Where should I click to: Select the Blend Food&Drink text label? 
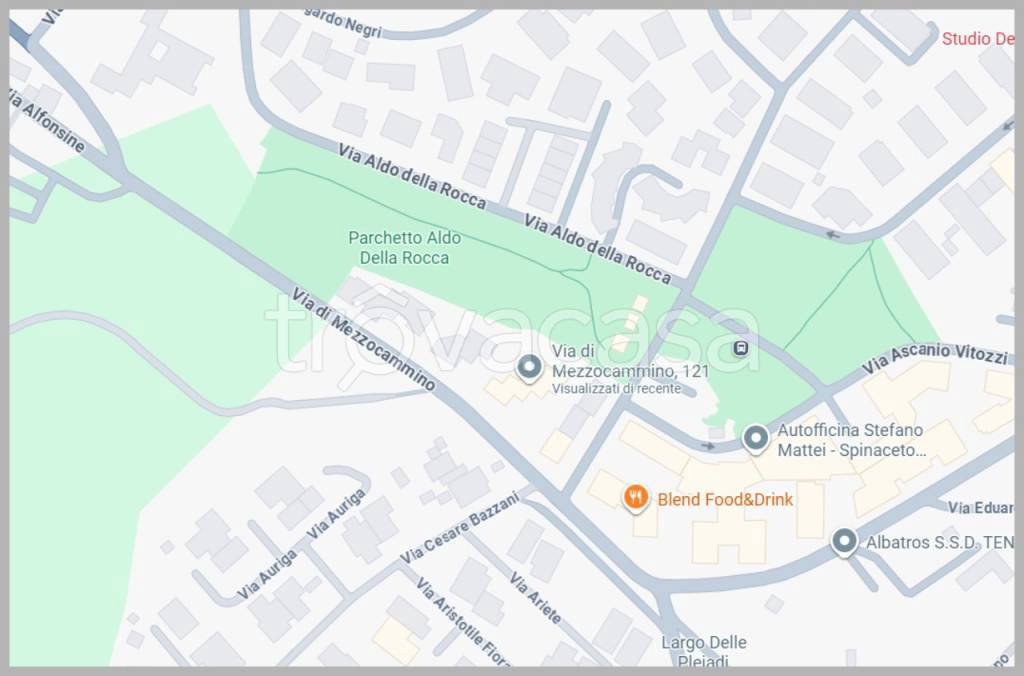[725, 500]
